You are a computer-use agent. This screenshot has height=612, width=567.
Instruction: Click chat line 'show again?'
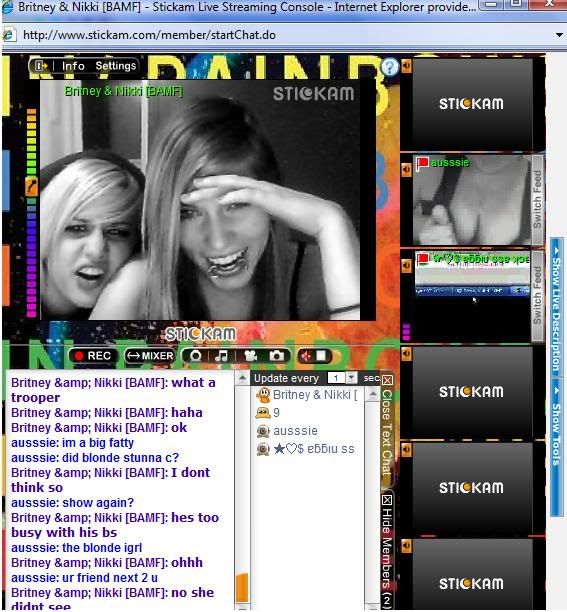click(72, 502)
